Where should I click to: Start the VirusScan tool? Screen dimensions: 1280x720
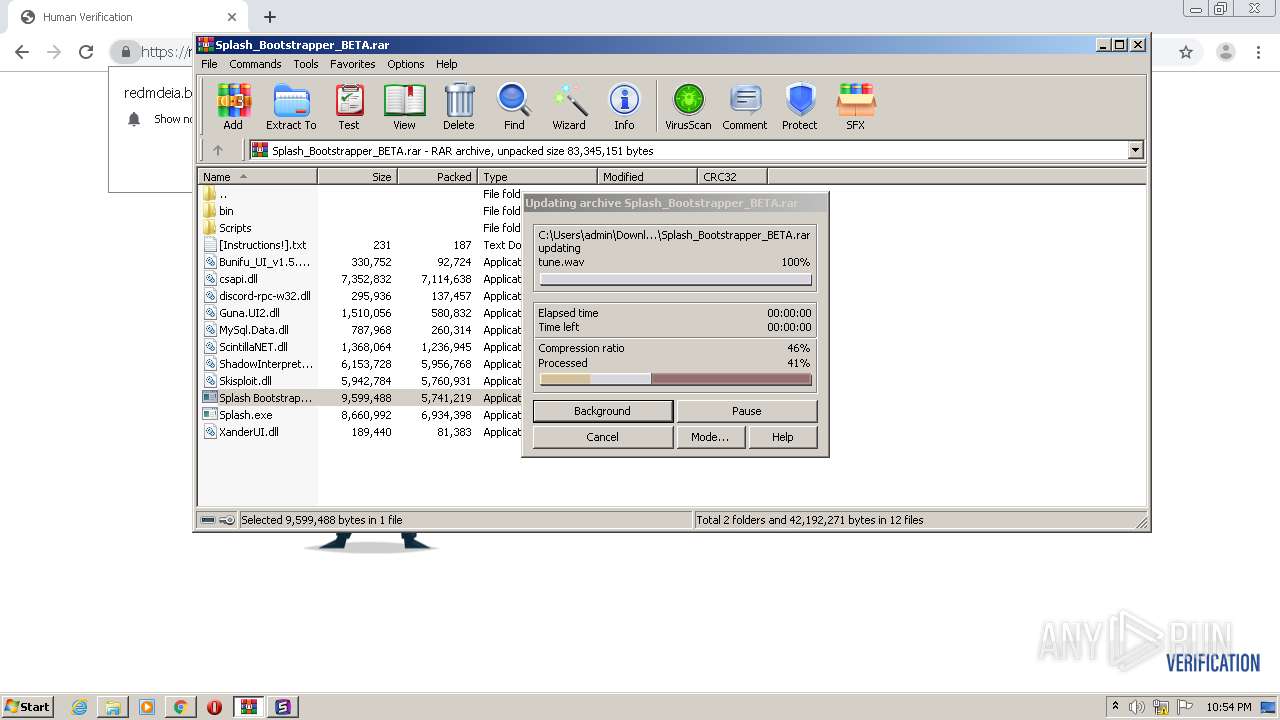[x=688, y=107]
